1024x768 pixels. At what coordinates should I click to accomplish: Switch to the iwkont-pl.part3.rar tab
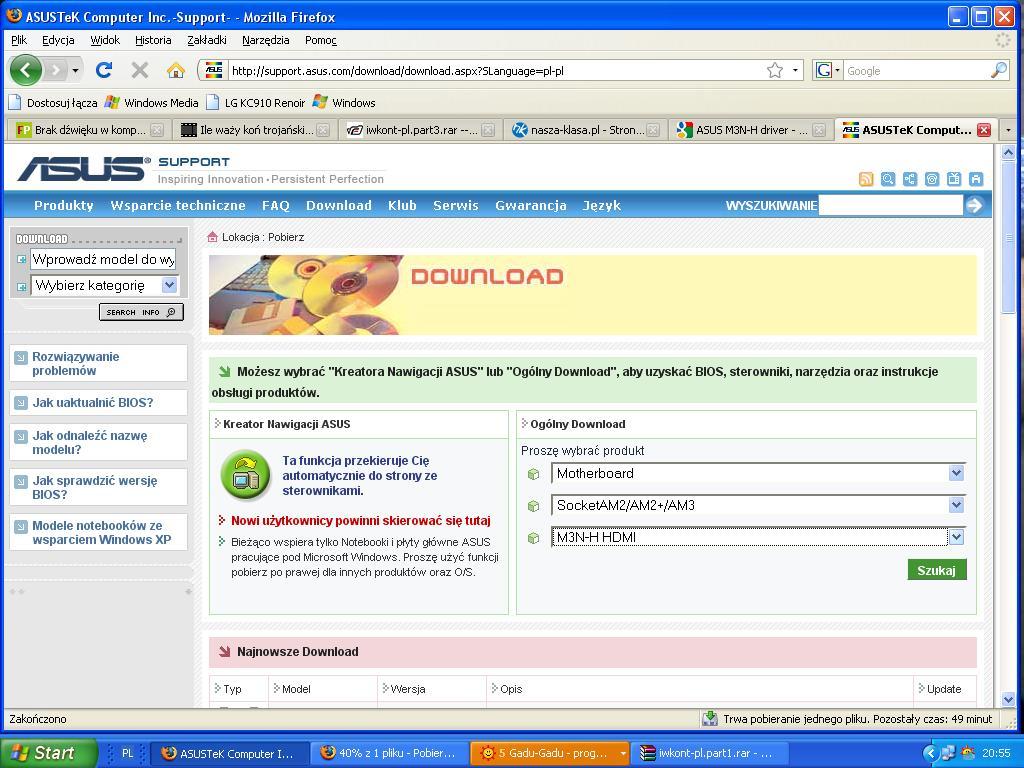pyautogui.click(x=420, y=130)
